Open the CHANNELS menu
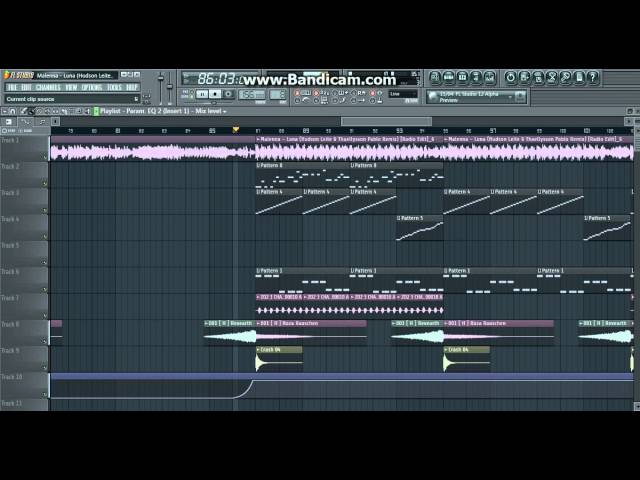This screenshot has width=640, height=480. 48,87
